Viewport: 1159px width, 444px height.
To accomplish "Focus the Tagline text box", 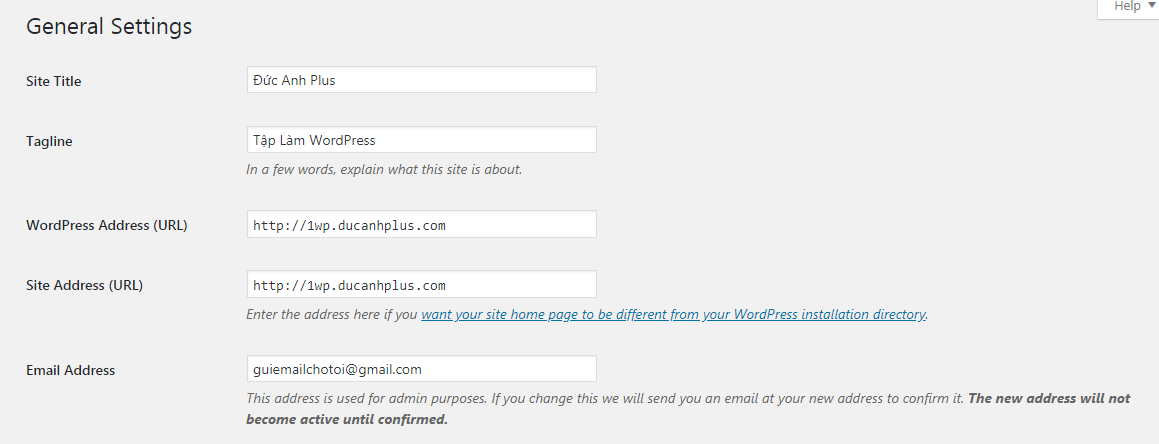I will [x=421, y=140].
